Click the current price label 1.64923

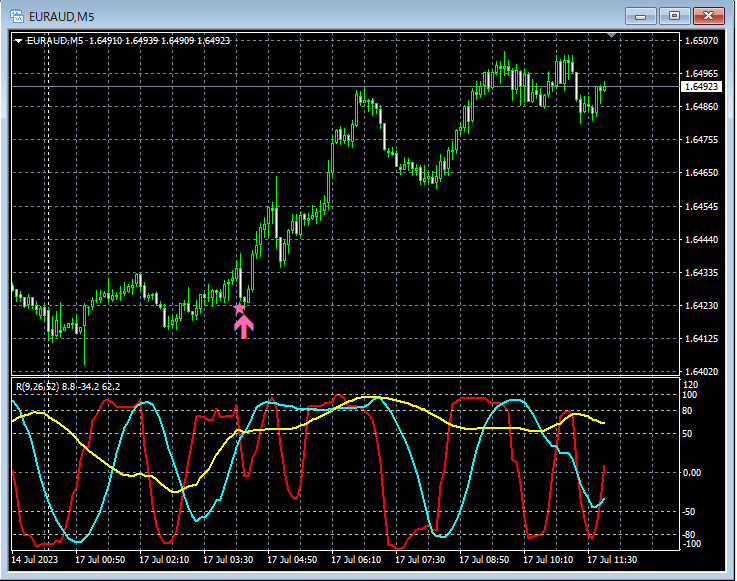701,87
